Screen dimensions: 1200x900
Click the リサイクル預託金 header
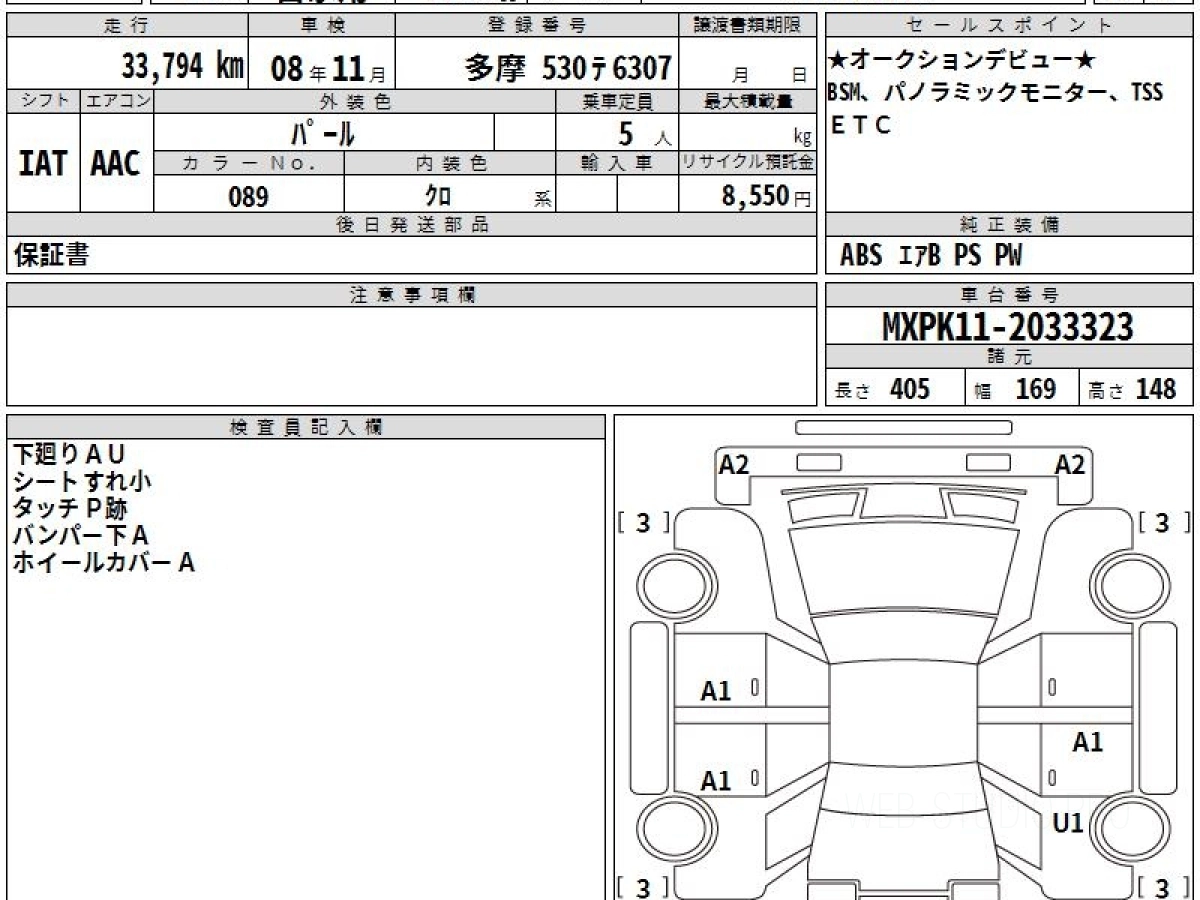[x=748, y=163]
